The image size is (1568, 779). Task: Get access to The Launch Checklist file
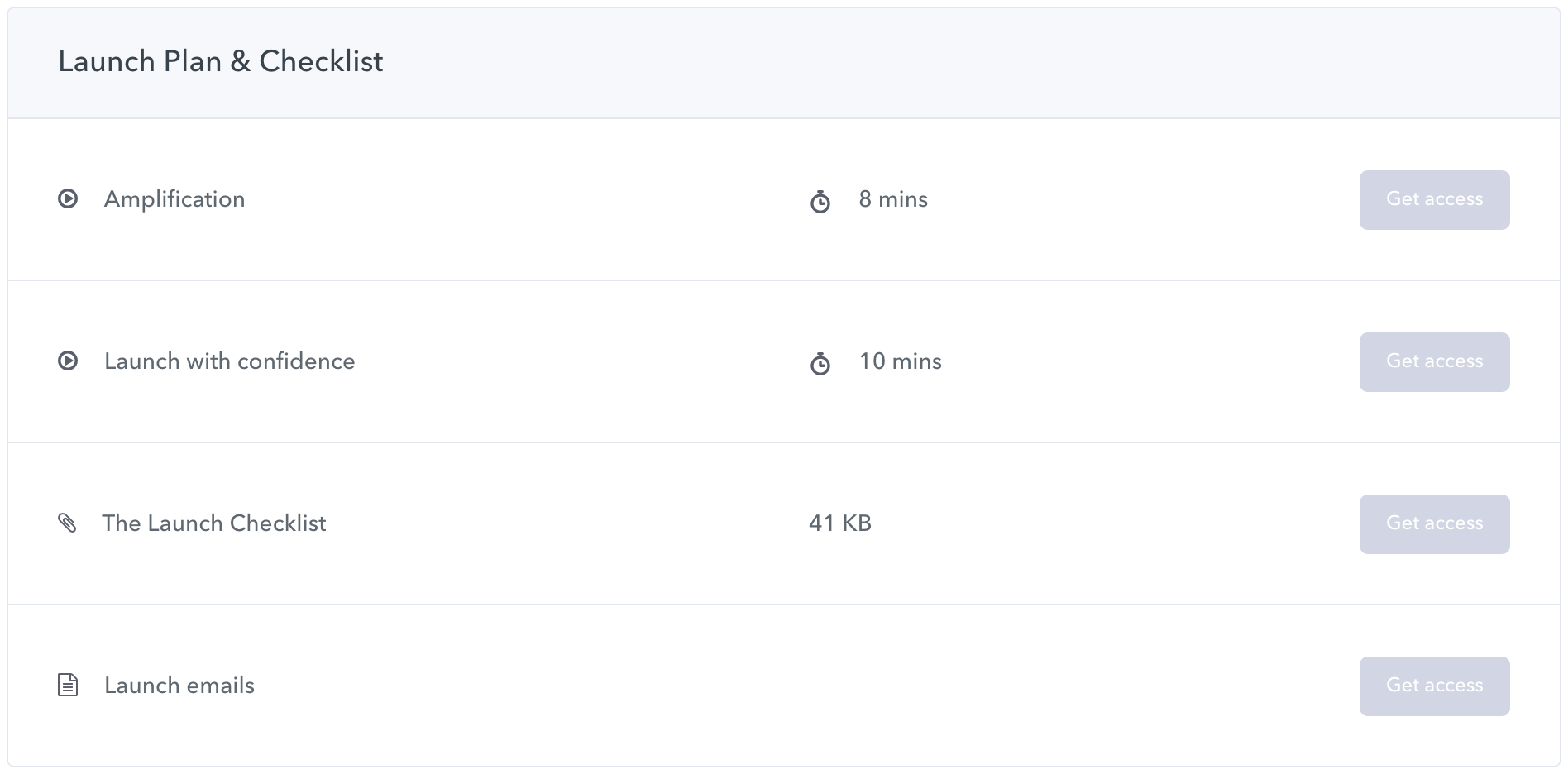(1434, 524)
